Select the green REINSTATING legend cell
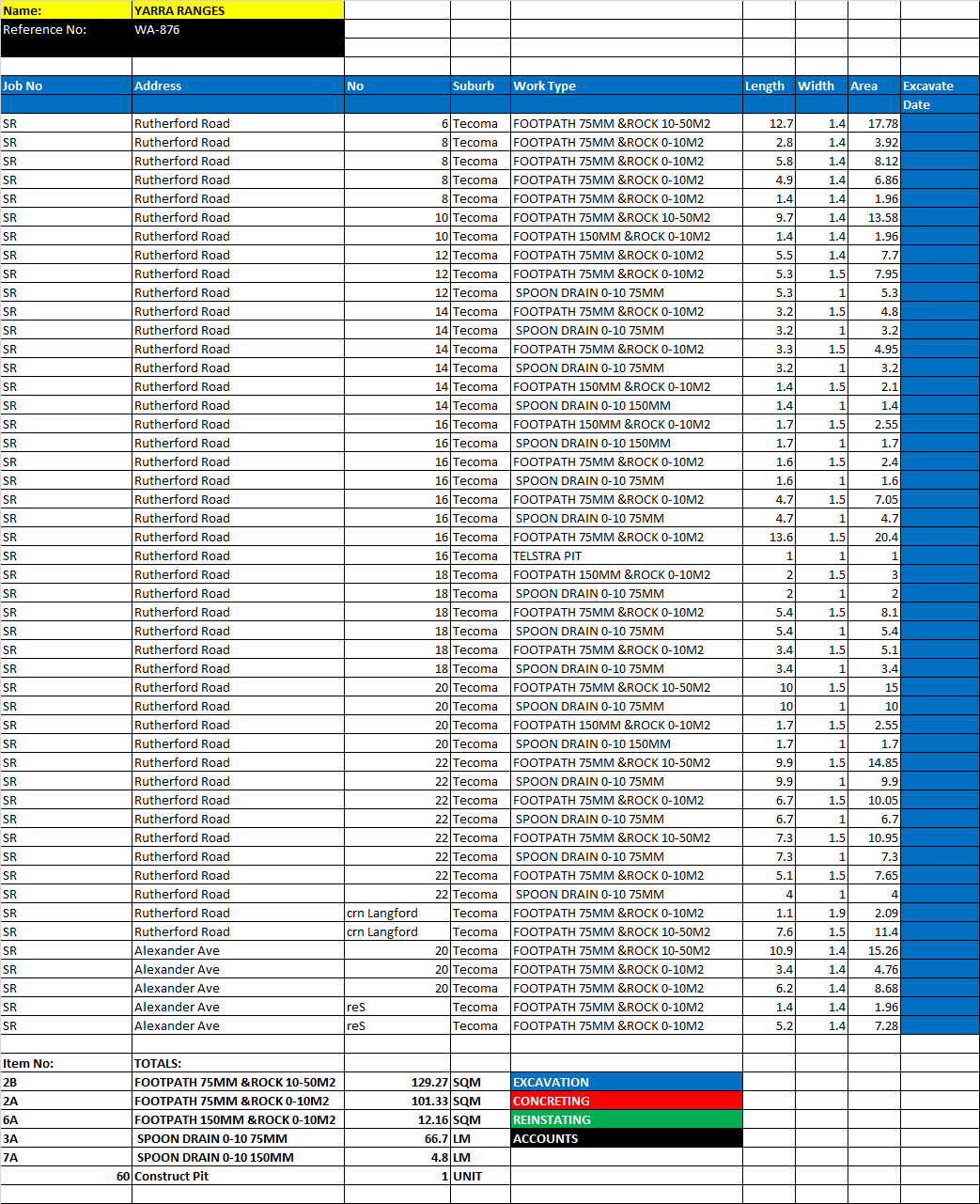 coord(627,1119)
